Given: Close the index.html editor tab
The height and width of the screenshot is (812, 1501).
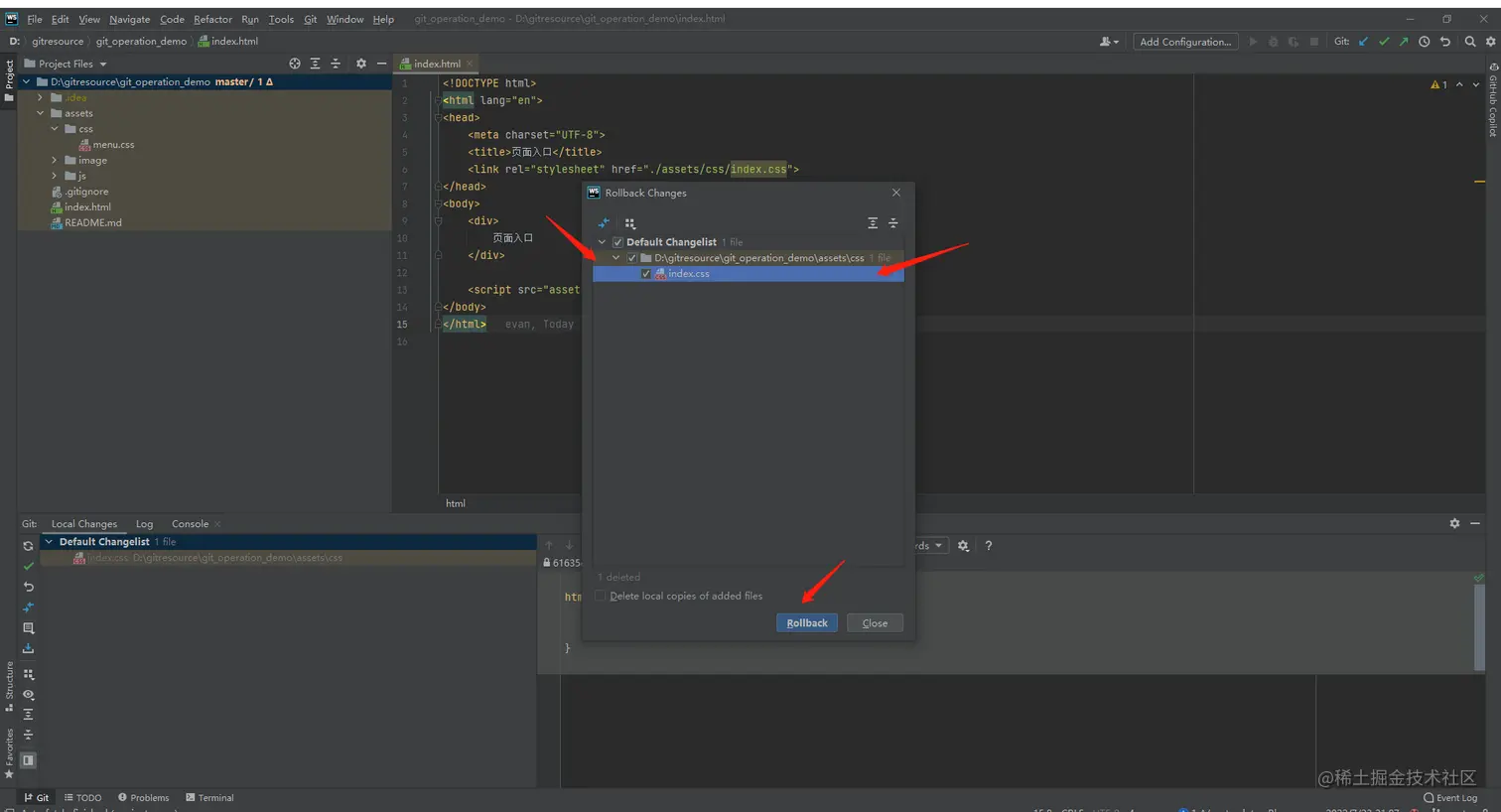Looking at the screenshot, I should pyautogui.click(x=470, y=64).
